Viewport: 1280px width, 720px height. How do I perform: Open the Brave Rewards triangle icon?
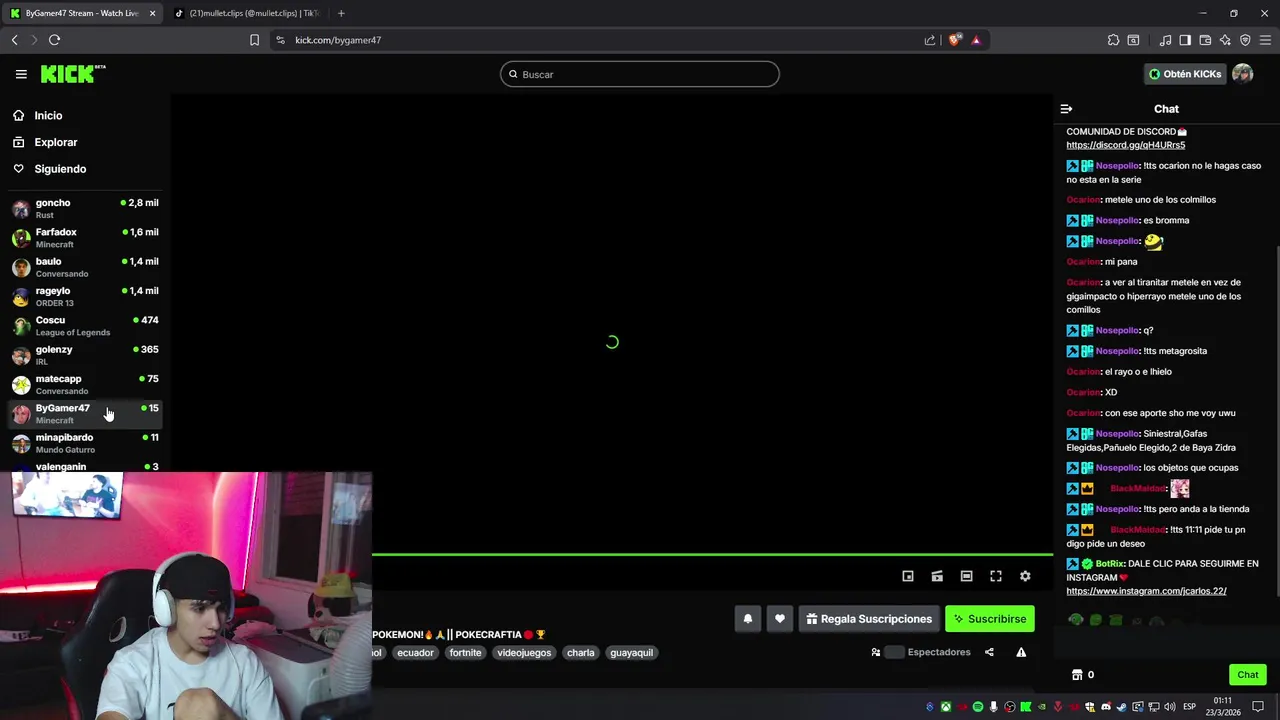976,40
